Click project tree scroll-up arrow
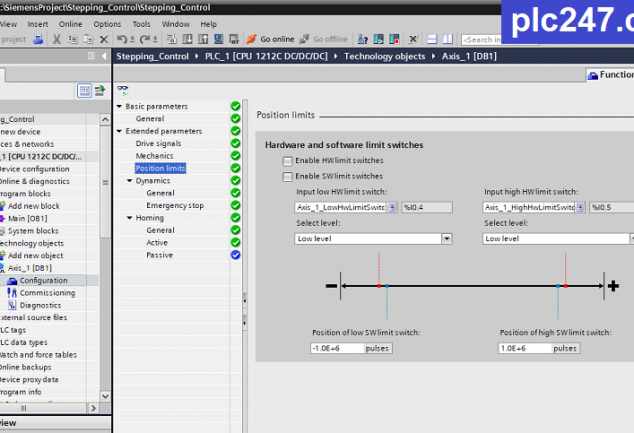Viewport: 634px width, 433px height. click(x=105, y=119)
